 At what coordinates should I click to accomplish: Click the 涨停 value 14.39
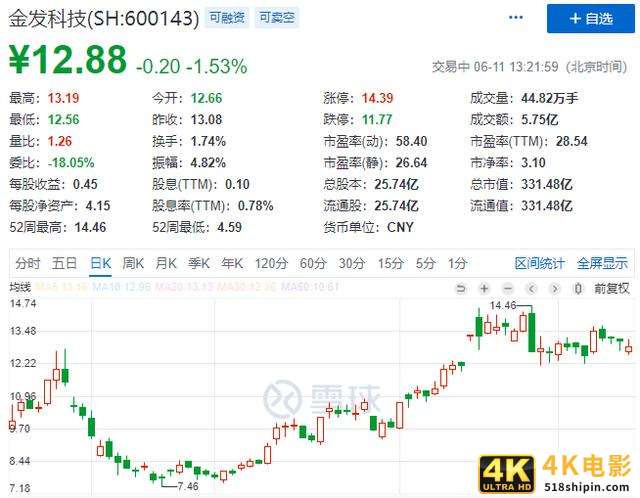pyautogui.click(x=378, y=98)
